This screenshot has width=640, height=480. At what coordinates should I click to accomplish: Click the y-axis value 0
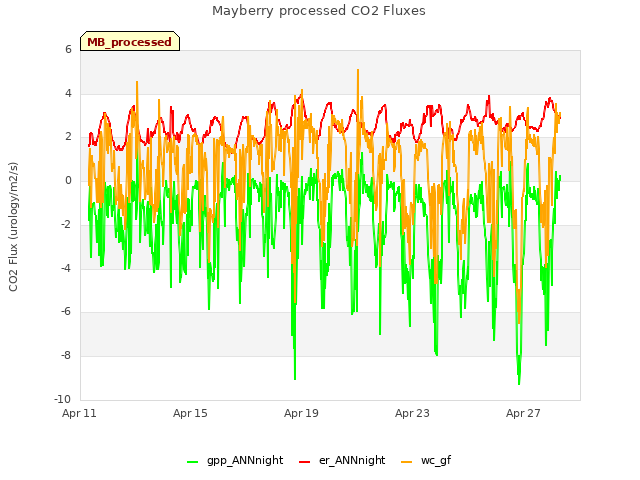click(x=68, y=180)
